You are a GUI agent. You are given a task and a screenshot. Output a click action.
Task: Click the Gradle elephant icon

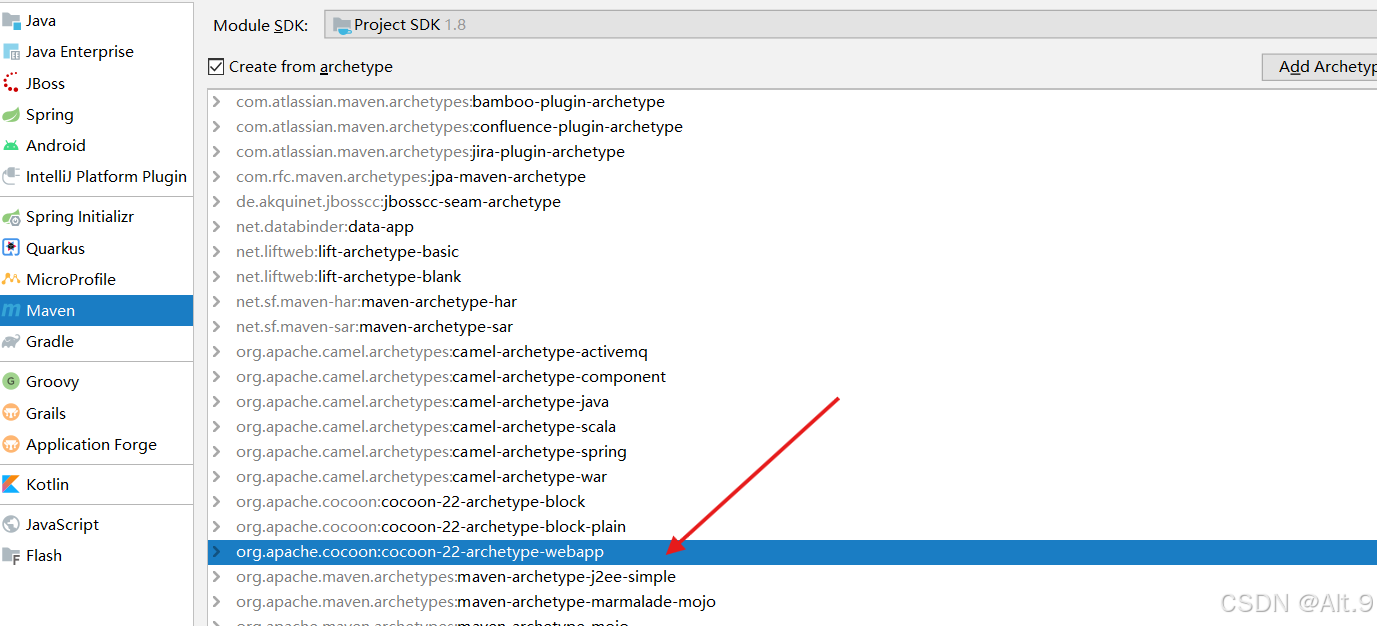(11, 342)
